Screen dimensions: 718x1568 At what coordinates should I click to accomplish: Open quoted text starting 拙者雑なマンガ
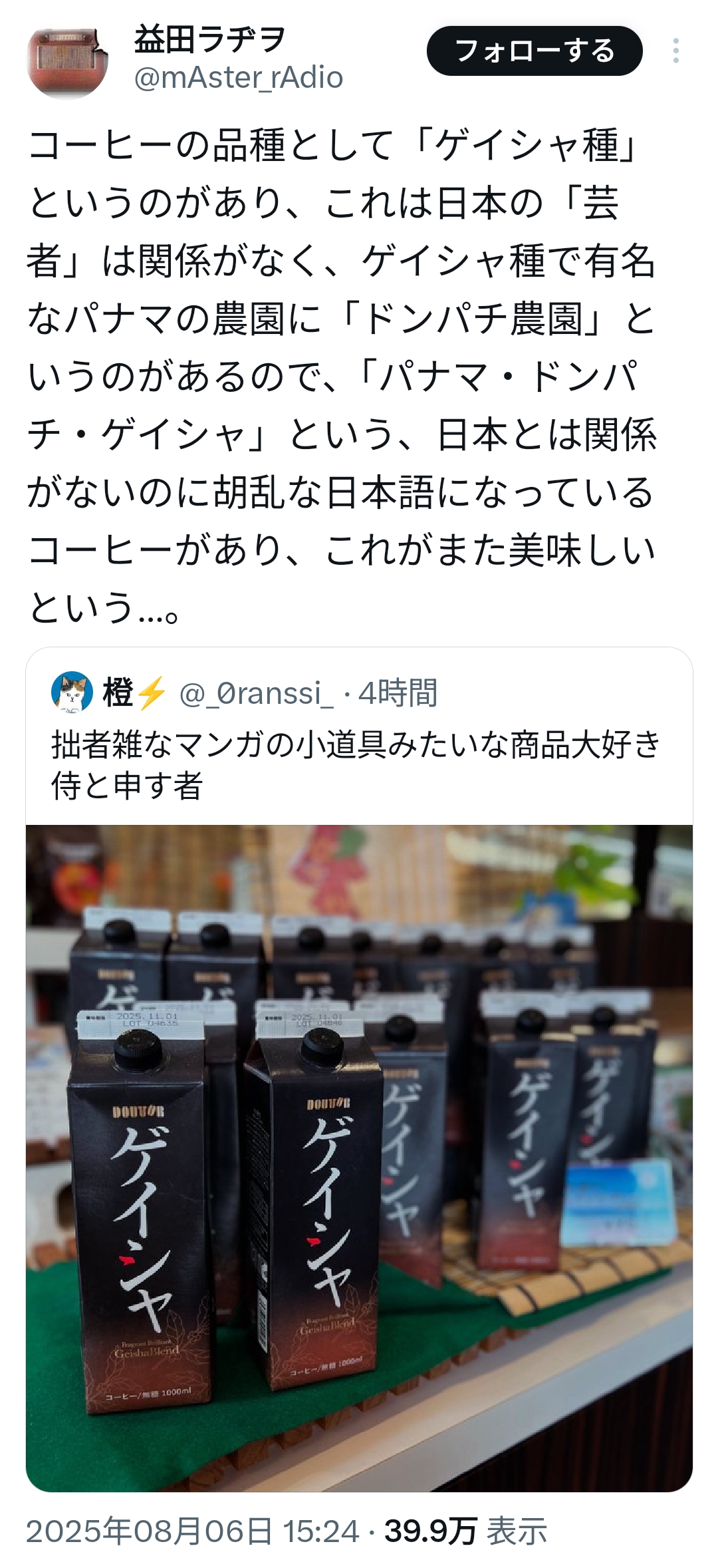[x=356, y=765]
